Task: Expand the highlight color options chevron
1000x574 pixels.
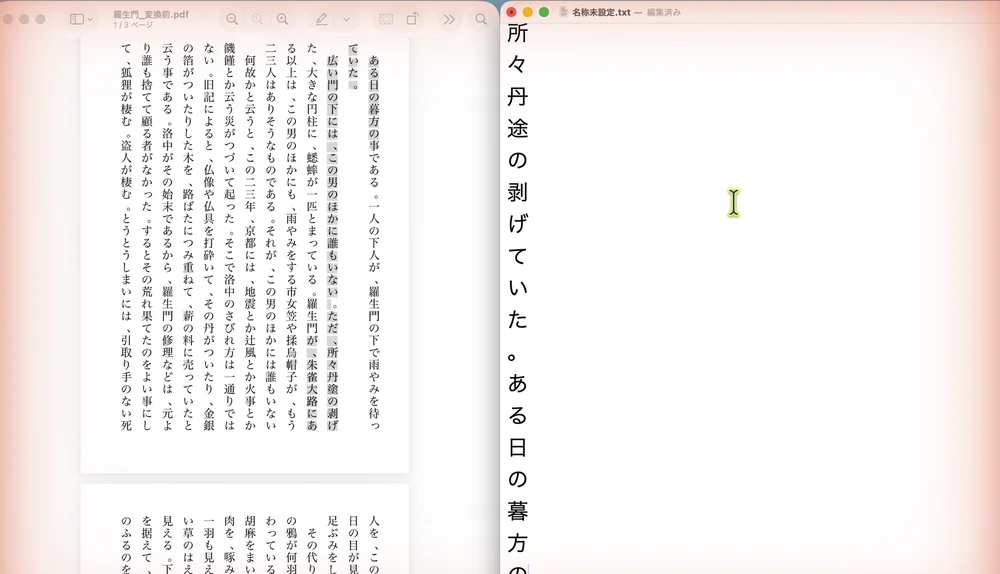Action: point(346,19)
